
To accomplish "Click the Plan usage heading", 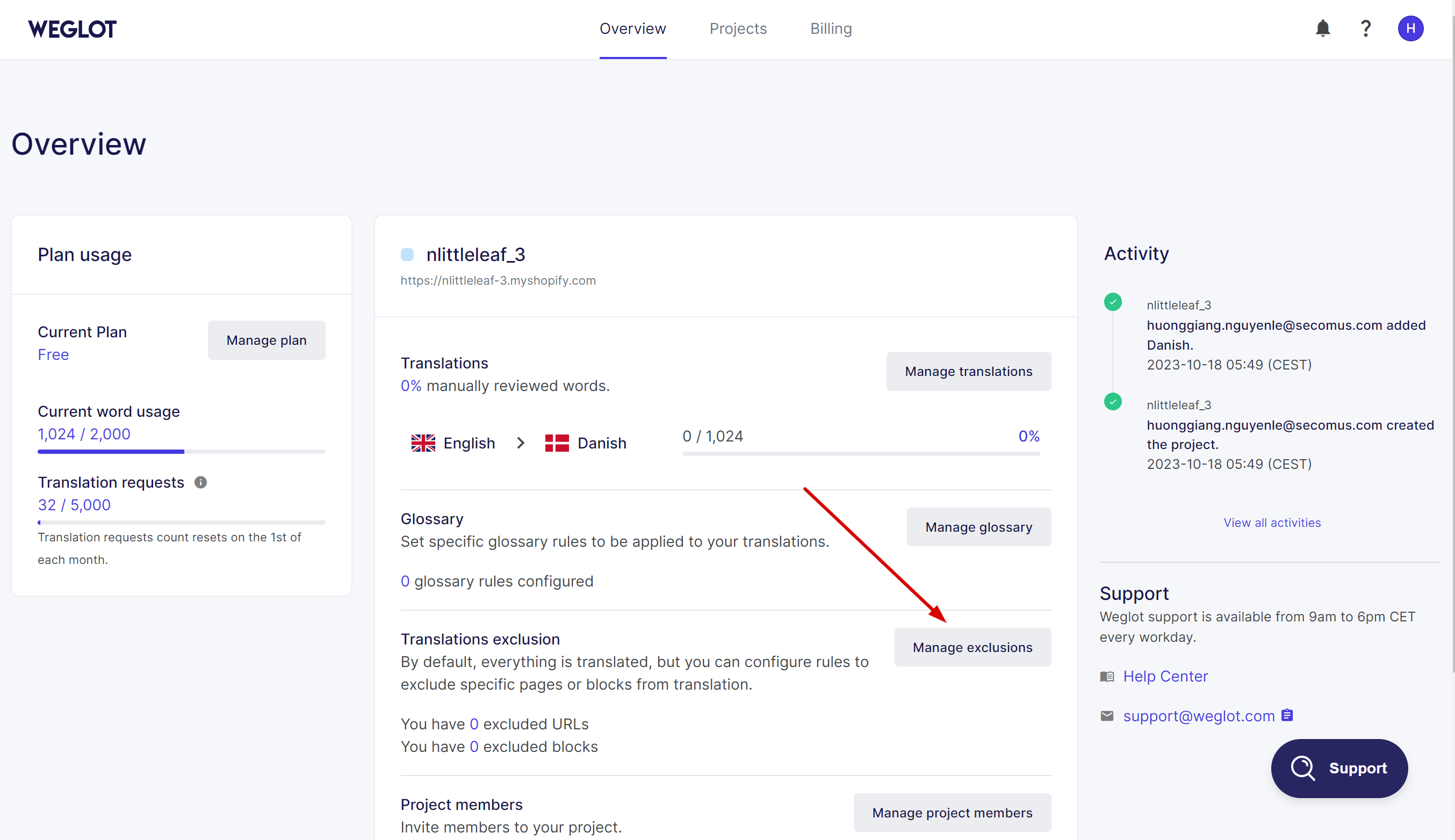I will [x=84, y=255].
